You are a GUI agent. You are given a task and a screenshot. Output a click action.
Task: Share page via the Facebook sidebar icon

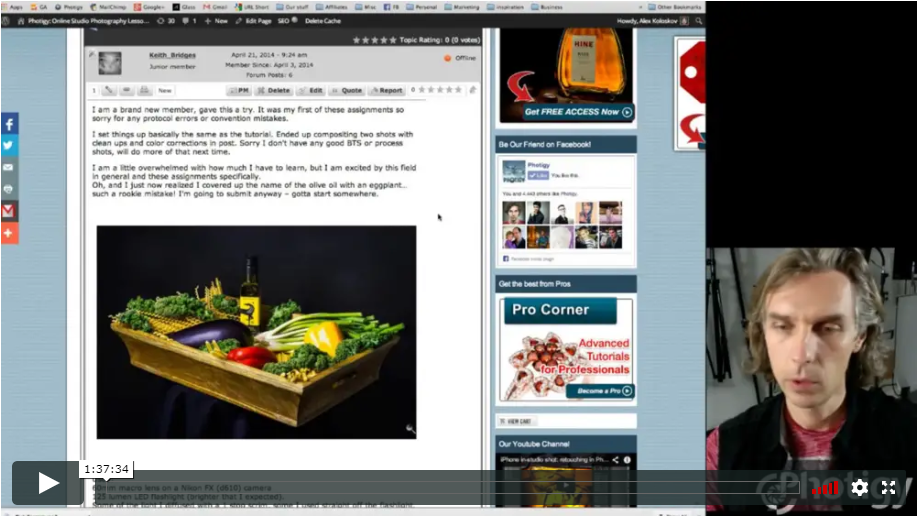(x=9, y=124)
